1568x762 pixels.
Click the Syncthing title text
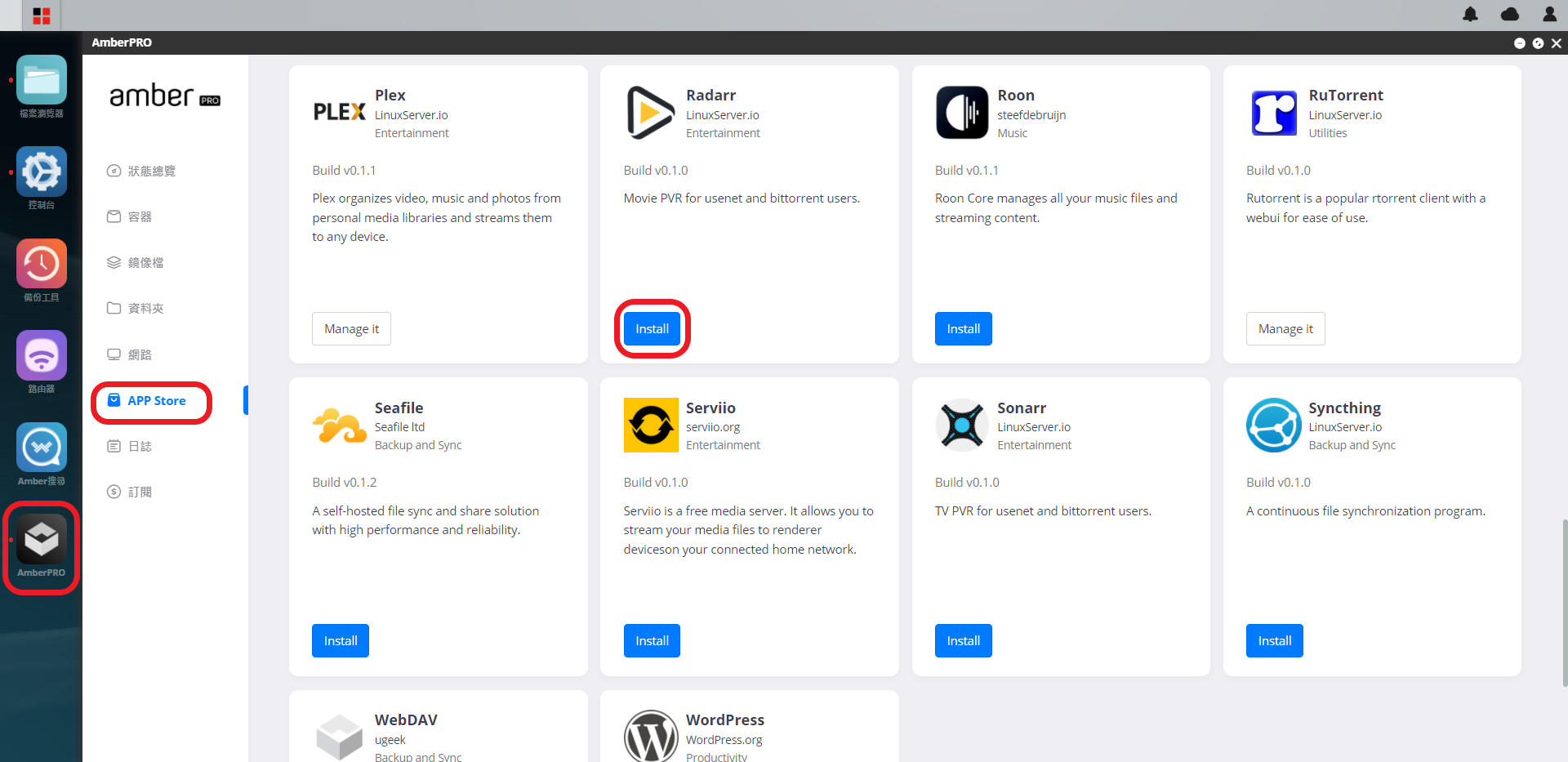point(1344,408)
